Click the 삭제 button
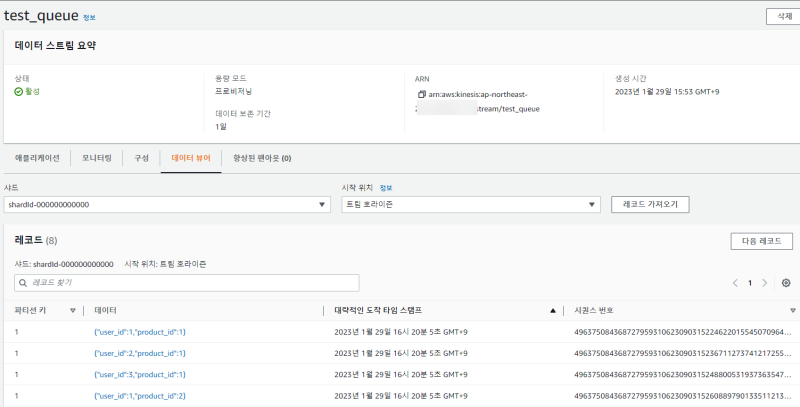This screenshot has height=407, width=800. (x=778, y=16)
